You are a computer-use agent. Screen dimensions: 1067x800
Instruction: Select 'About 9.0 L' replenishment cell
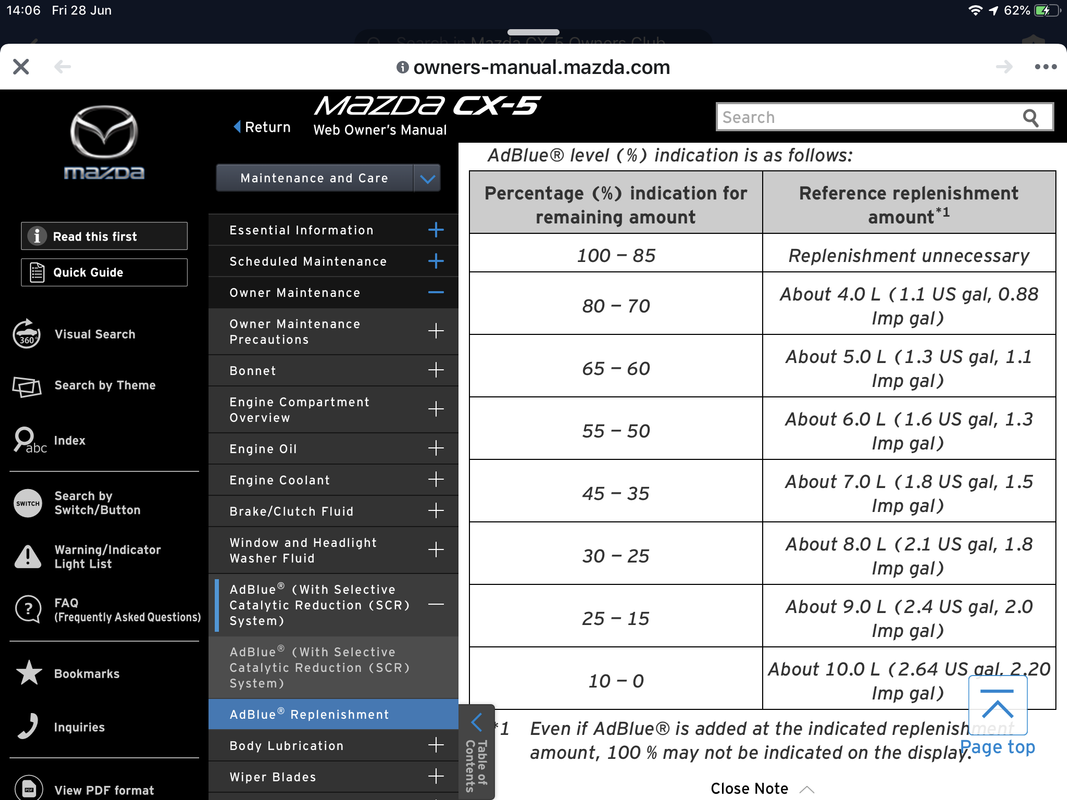click(909, 618)
